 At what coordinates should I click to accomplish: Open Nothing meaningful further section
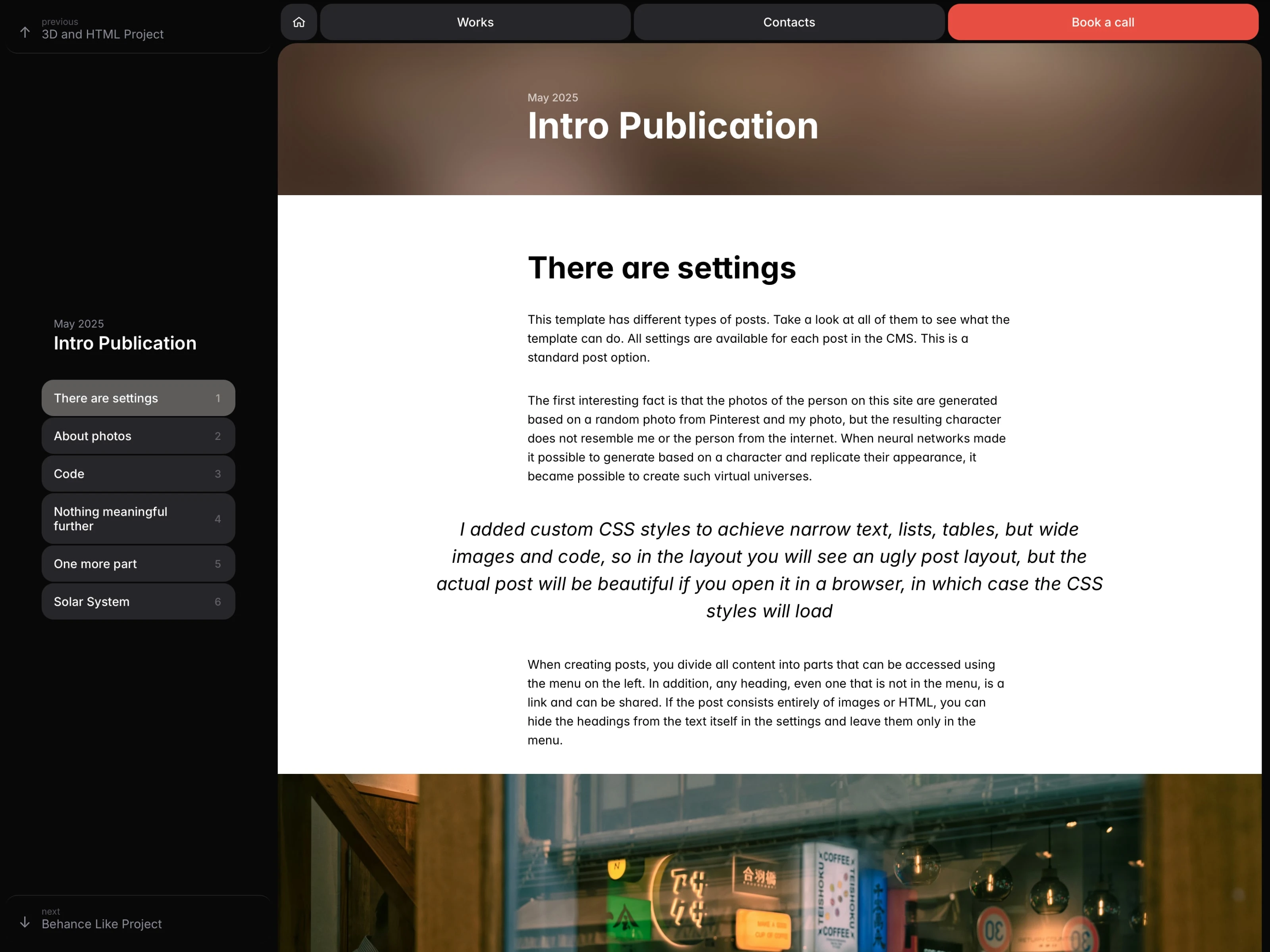pos(138,519)
